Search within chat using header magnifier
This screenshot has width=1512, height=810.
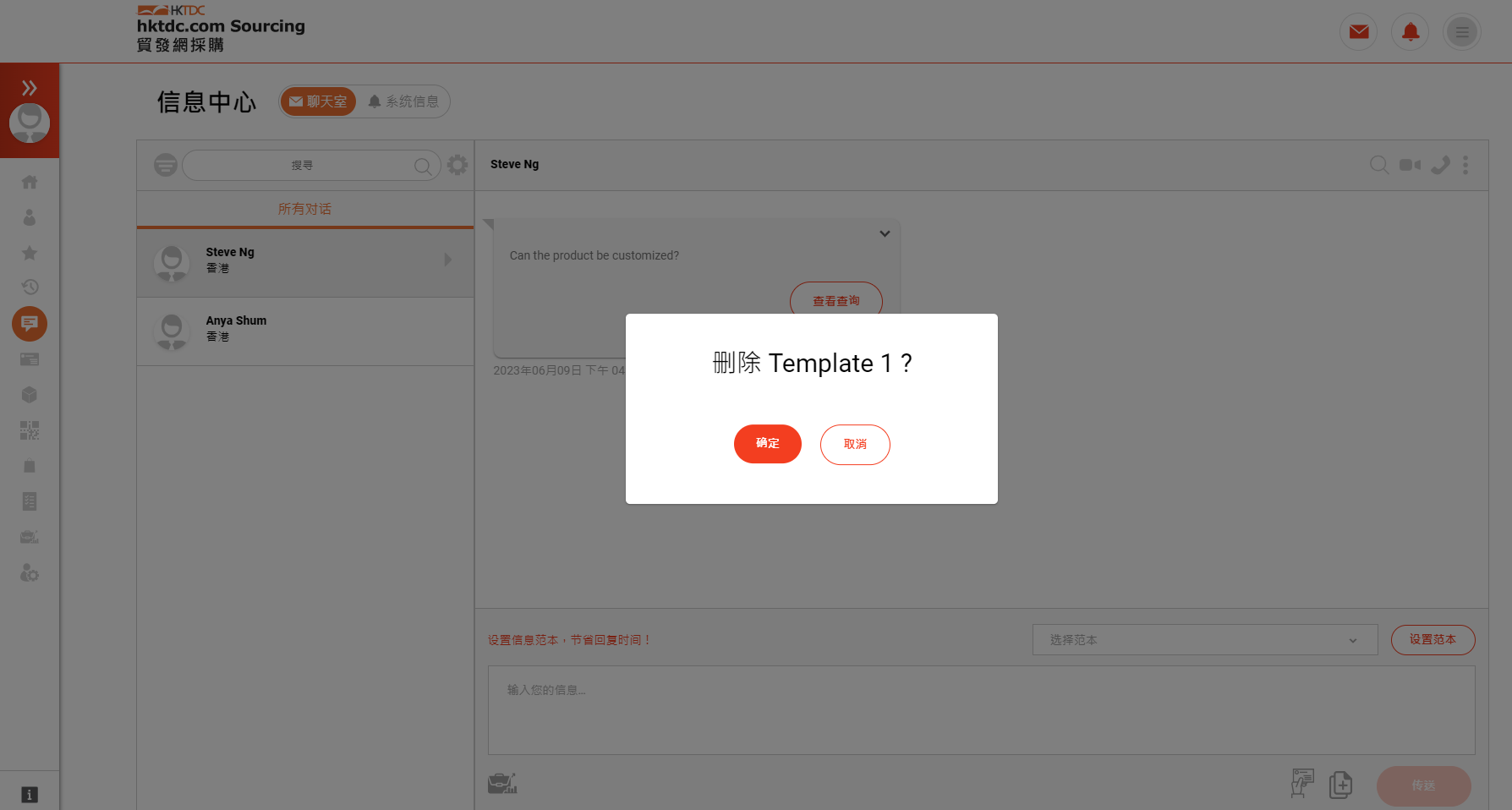pyautogui.click(x=1379, y=165)
